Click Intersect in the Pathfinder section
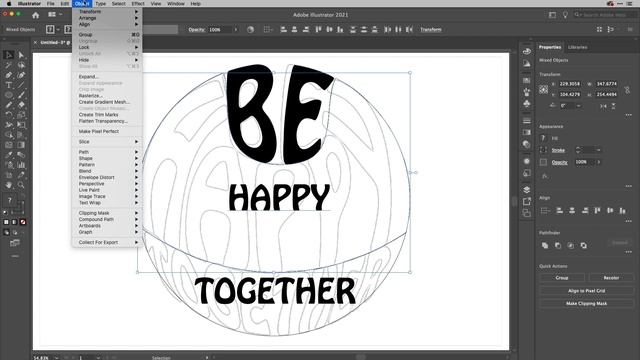Image resolution: width=640 pixels, height=360 pixels. pos(571,245)
